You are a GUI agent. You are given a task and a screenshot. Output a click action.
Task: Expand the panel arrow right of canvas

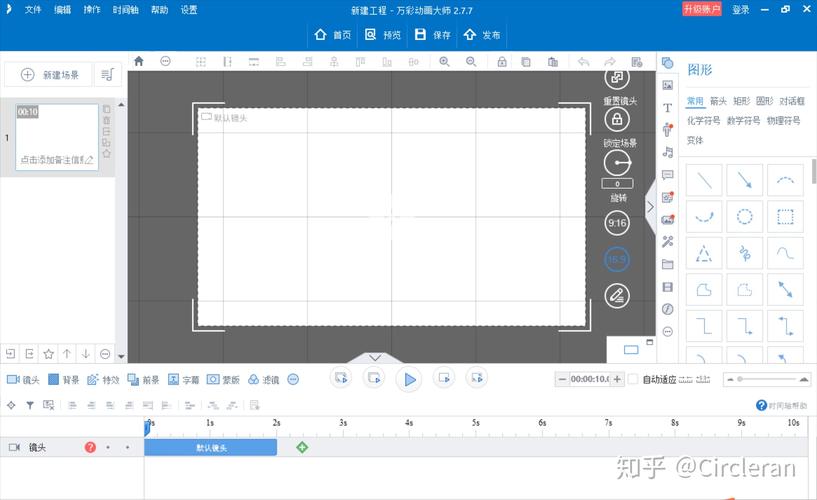pyautogui.click(x=650, y=207)
